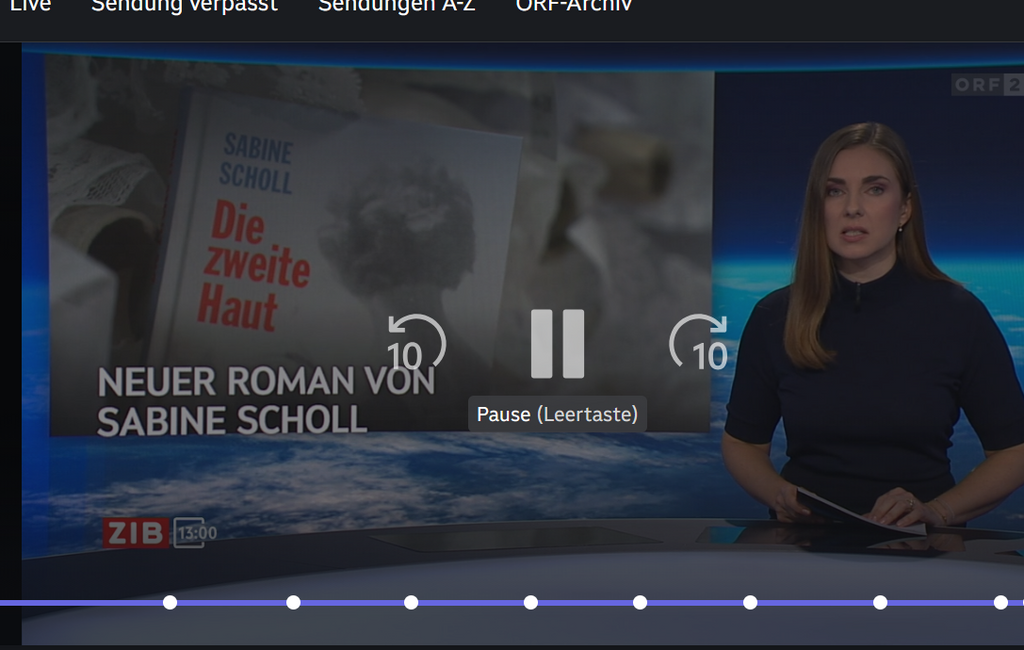1024x650 pixels.
Task: Click the Pause (Leertaste) tooltip label
Action: 557,414
